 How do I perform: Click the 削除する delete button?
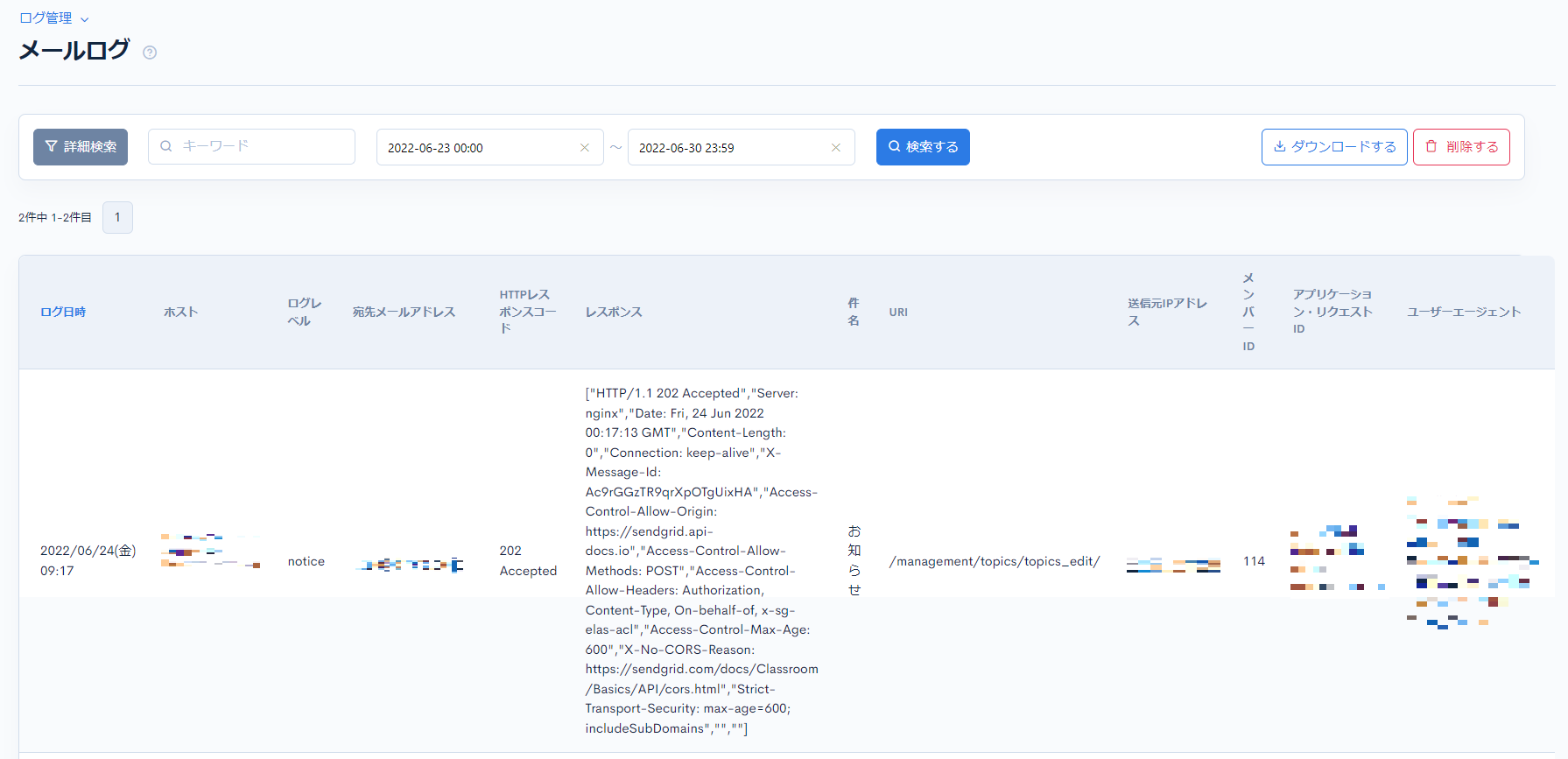[x=1461, y=147]
